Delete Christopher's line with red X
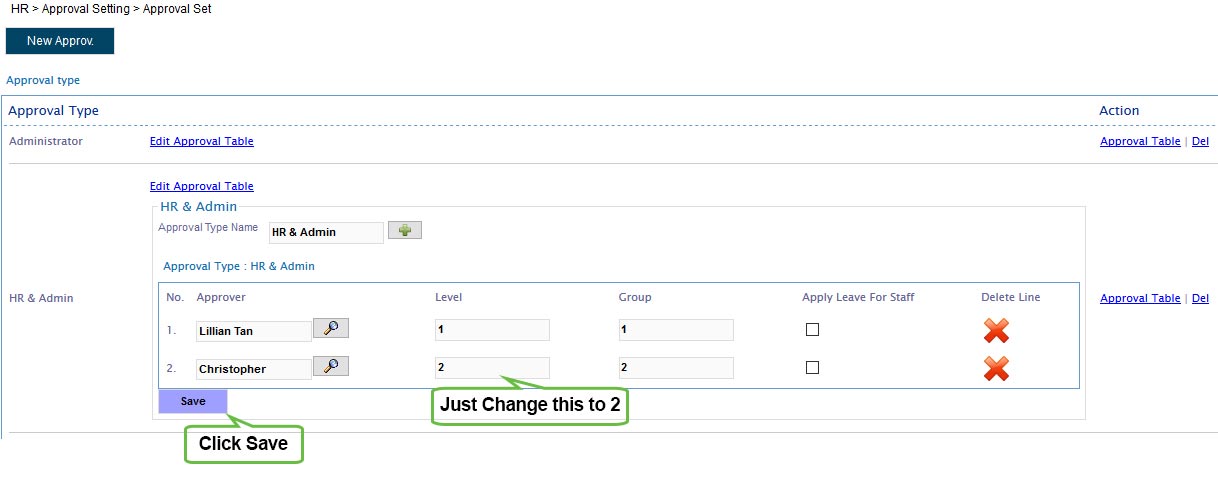1218x491 pixels. pyautogui.click(x=996, y=368)
